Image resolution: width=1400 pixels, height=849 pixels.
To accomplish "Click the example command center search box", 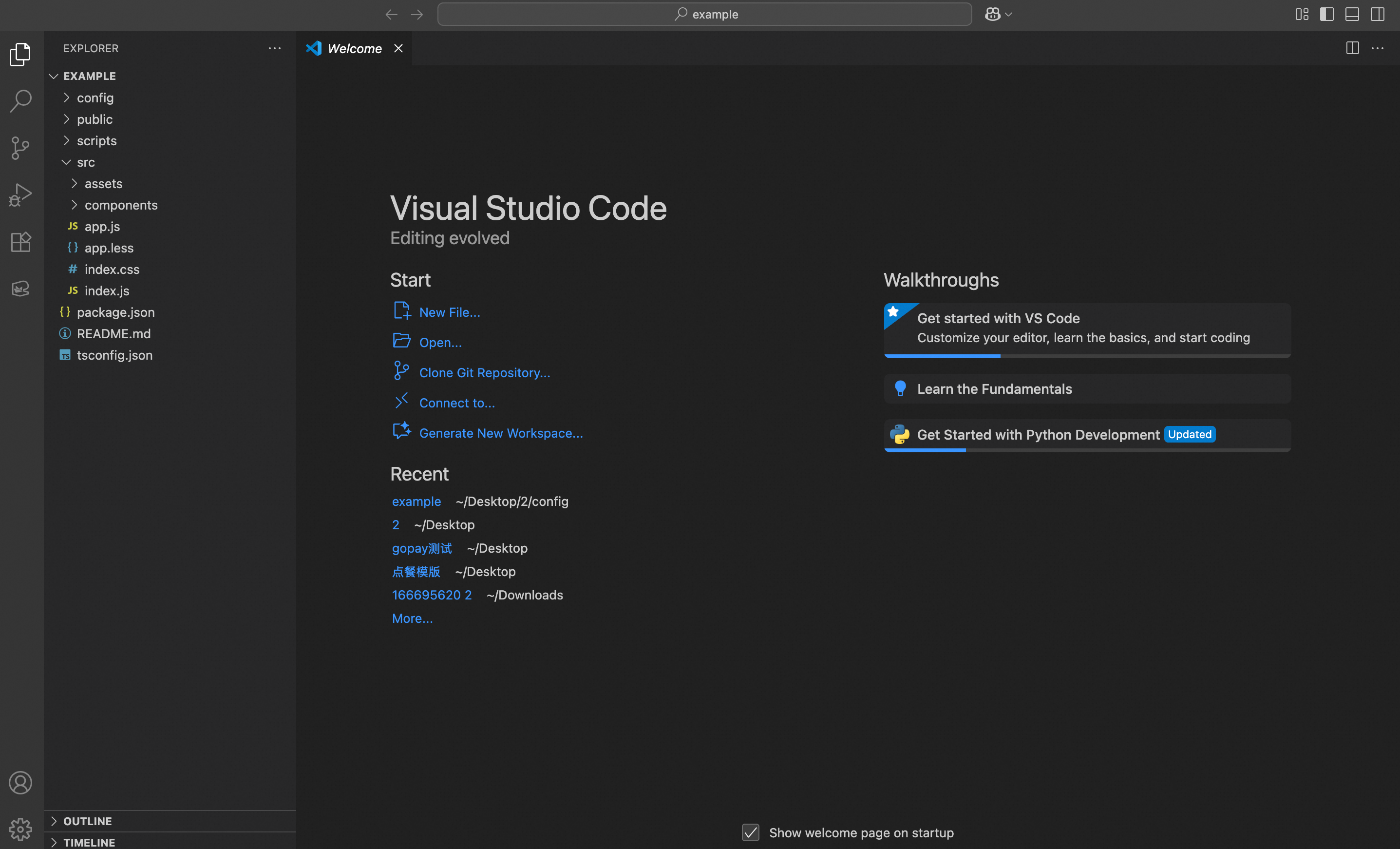I will click(704, 14).
